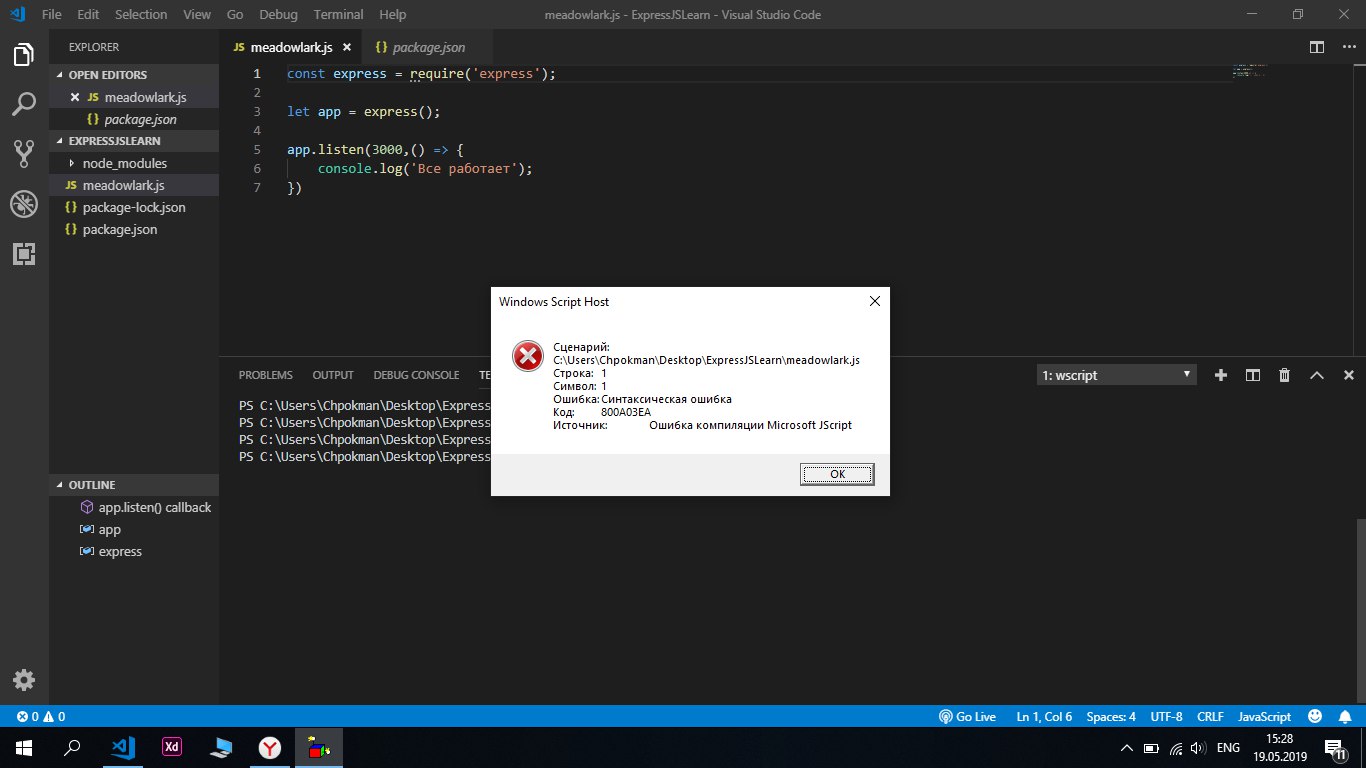Open the Search view in activity bar

click(x=24, y=104)
